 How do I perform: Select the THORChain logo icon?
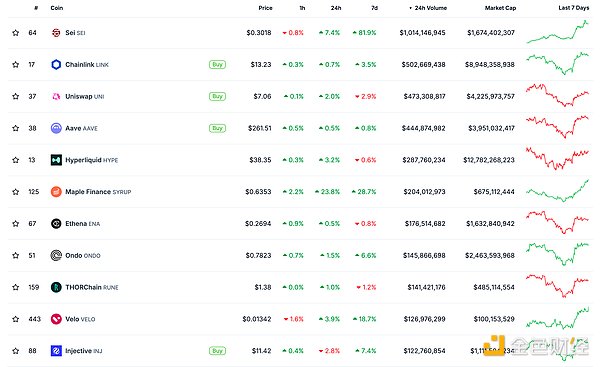point(56,287)
